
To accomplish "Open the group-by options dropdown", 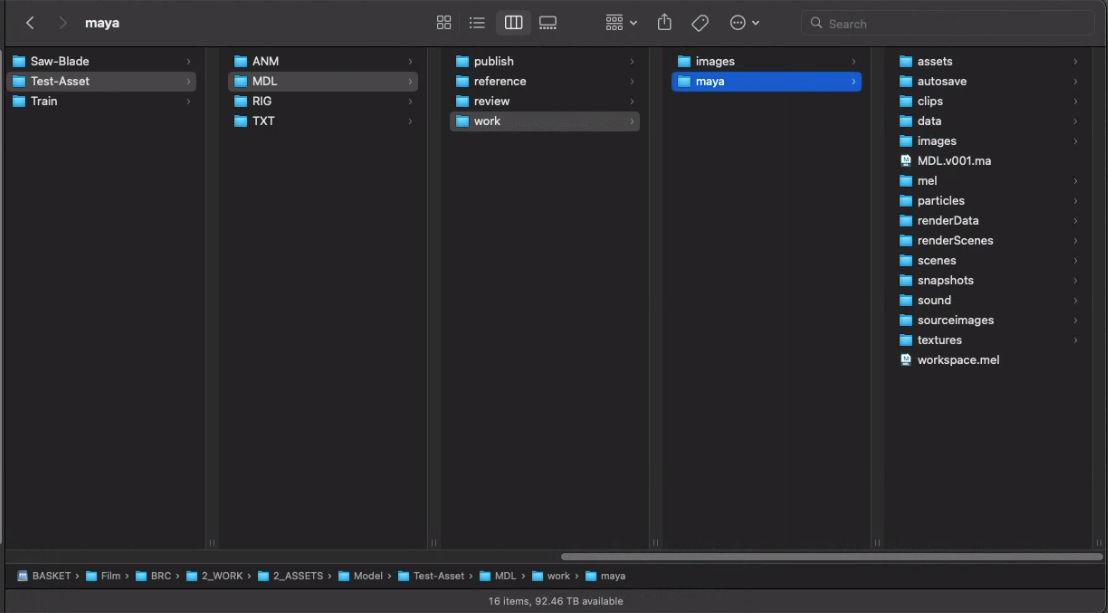I will pyautogui.click(x=620, y=23).
